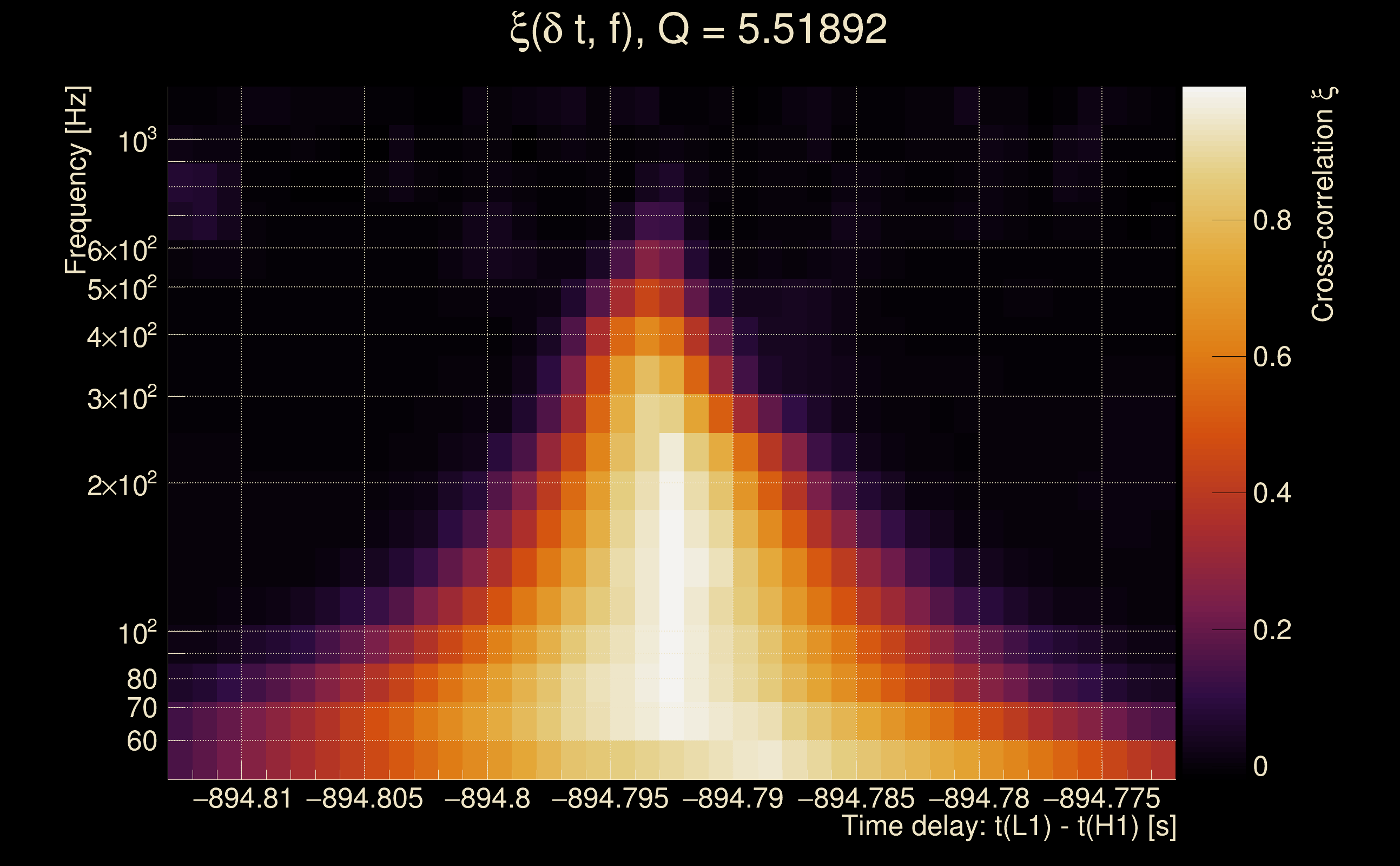This screenshot has height=866, width=1400.
Task: Click the 0.2 value on the colorbar scale
Action: (x=1272, y=630)
